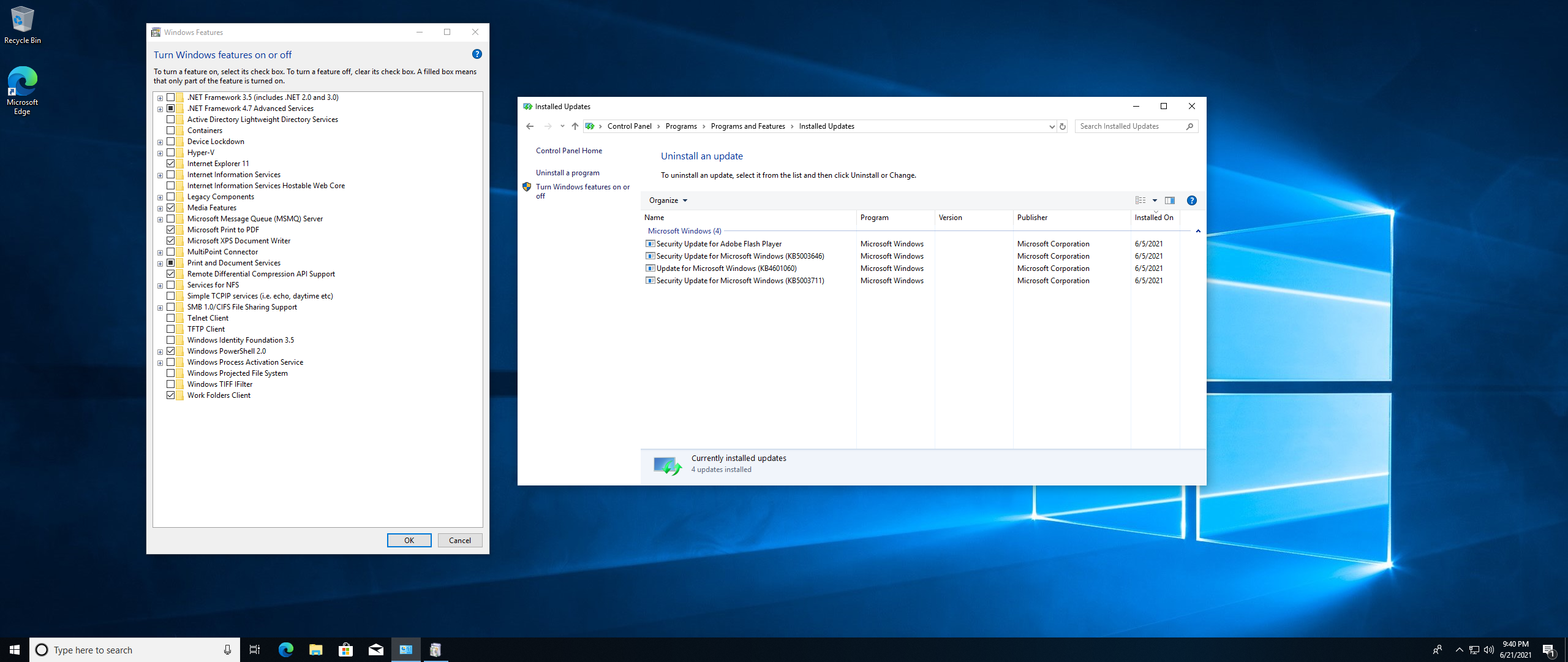Expand Legacy Components tree node

pyautogui.click(x=160, y=197)
